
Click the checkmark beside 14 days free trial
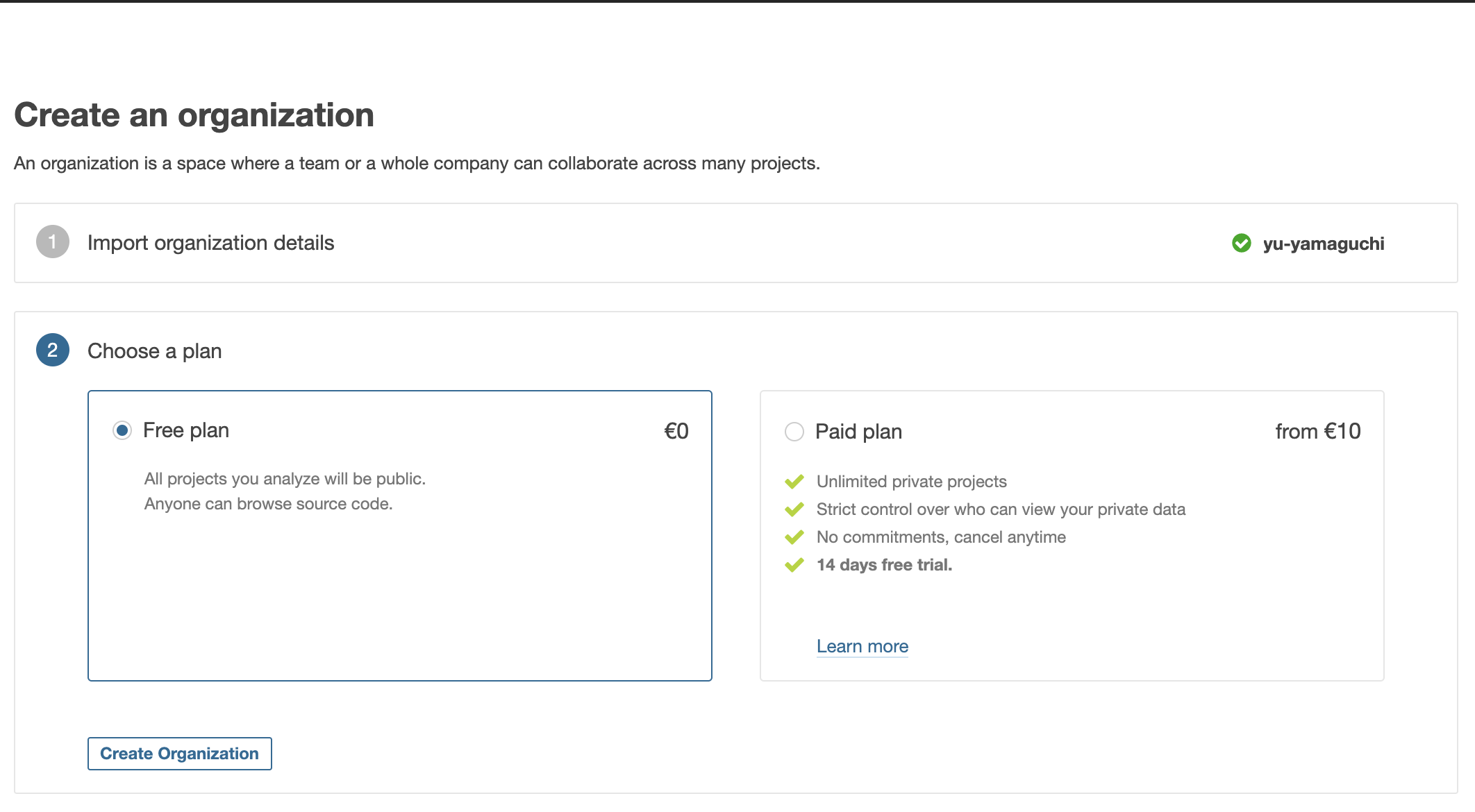click(796, 565)
